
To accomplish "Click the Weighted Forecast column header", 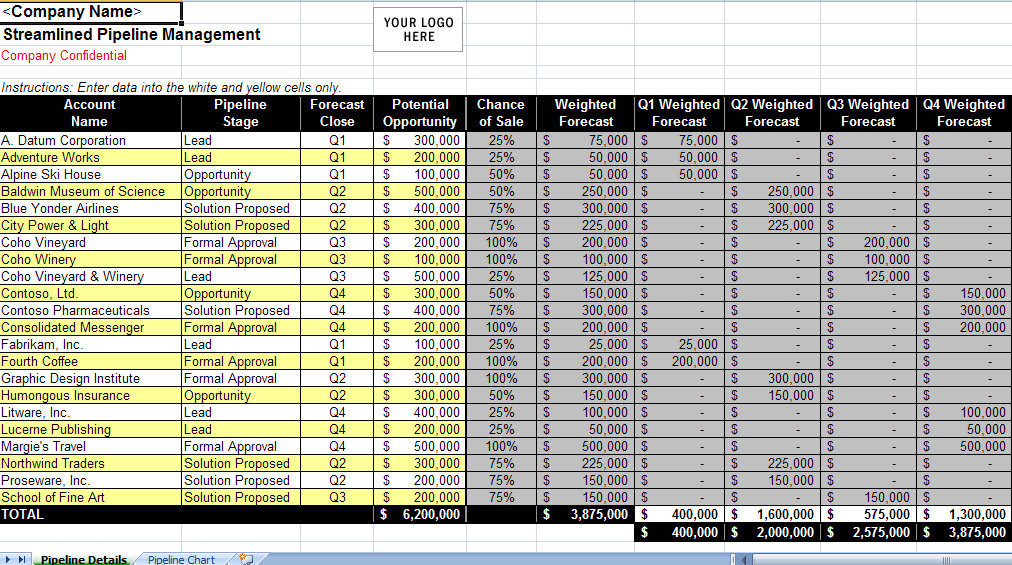I will tap(585, 113).
